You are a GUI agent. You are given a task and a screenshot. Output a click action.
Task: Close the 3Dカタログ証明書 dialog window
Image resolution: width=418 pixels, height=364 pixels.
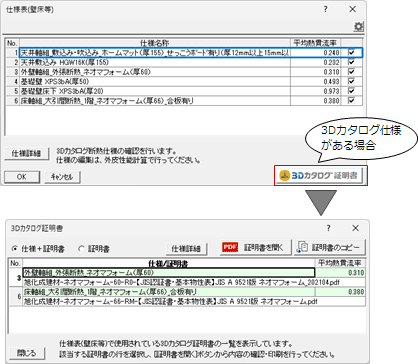[x=355, y=228]
